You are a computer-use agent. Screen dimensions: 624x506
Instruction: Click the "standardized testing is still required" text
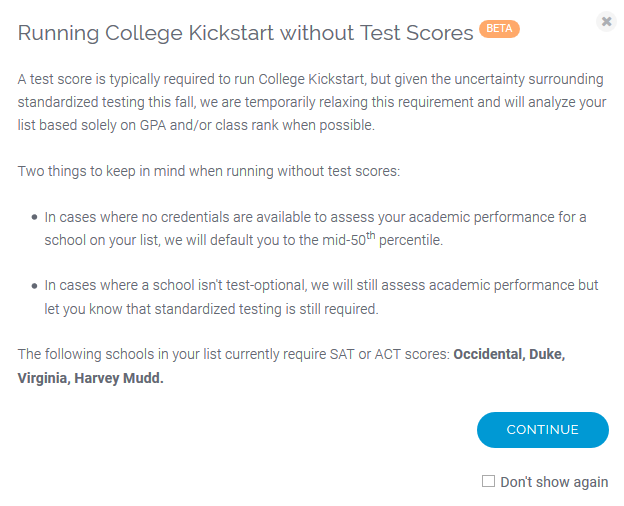(x=266, y=309)
